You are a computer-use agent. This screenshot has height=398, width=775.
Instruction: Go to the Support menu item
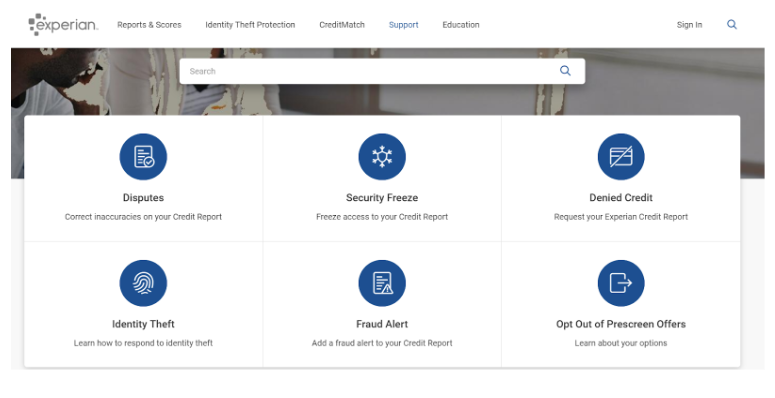[403, 25]
